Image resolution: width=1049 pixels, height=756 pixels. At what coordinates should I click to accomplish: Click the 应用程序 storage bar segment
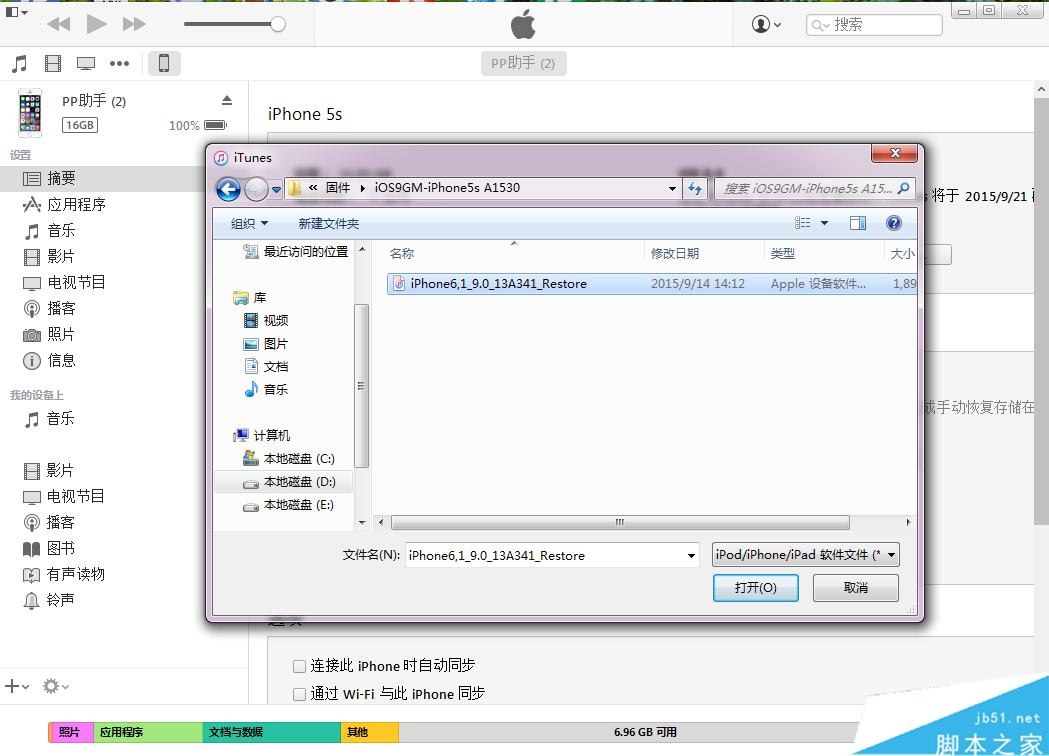click(148, 733)
